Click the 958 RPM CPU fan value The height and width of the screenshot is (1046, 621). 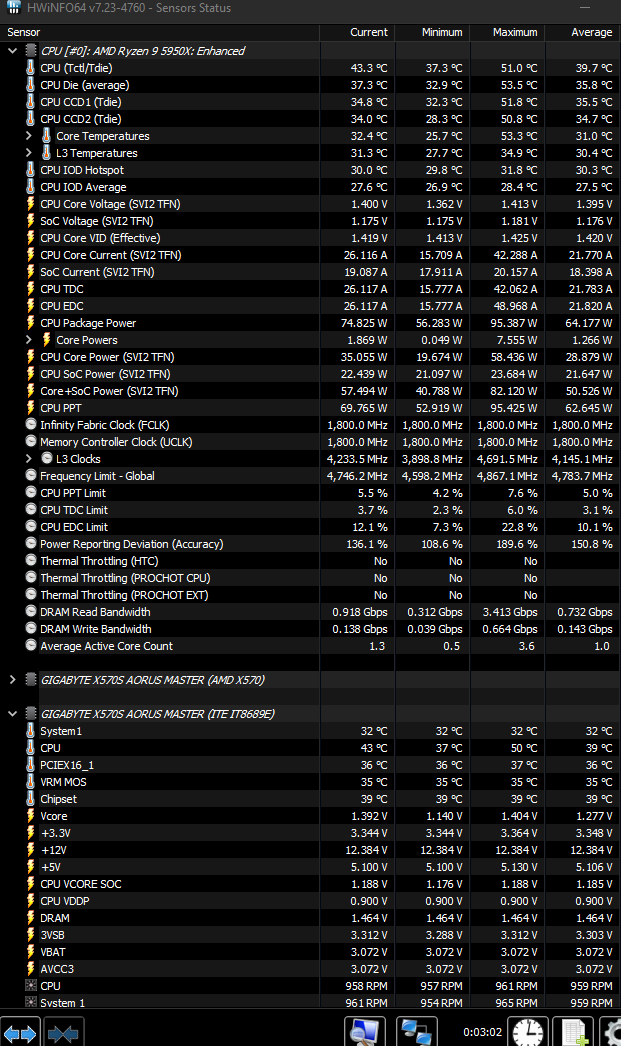pos(366,986)
